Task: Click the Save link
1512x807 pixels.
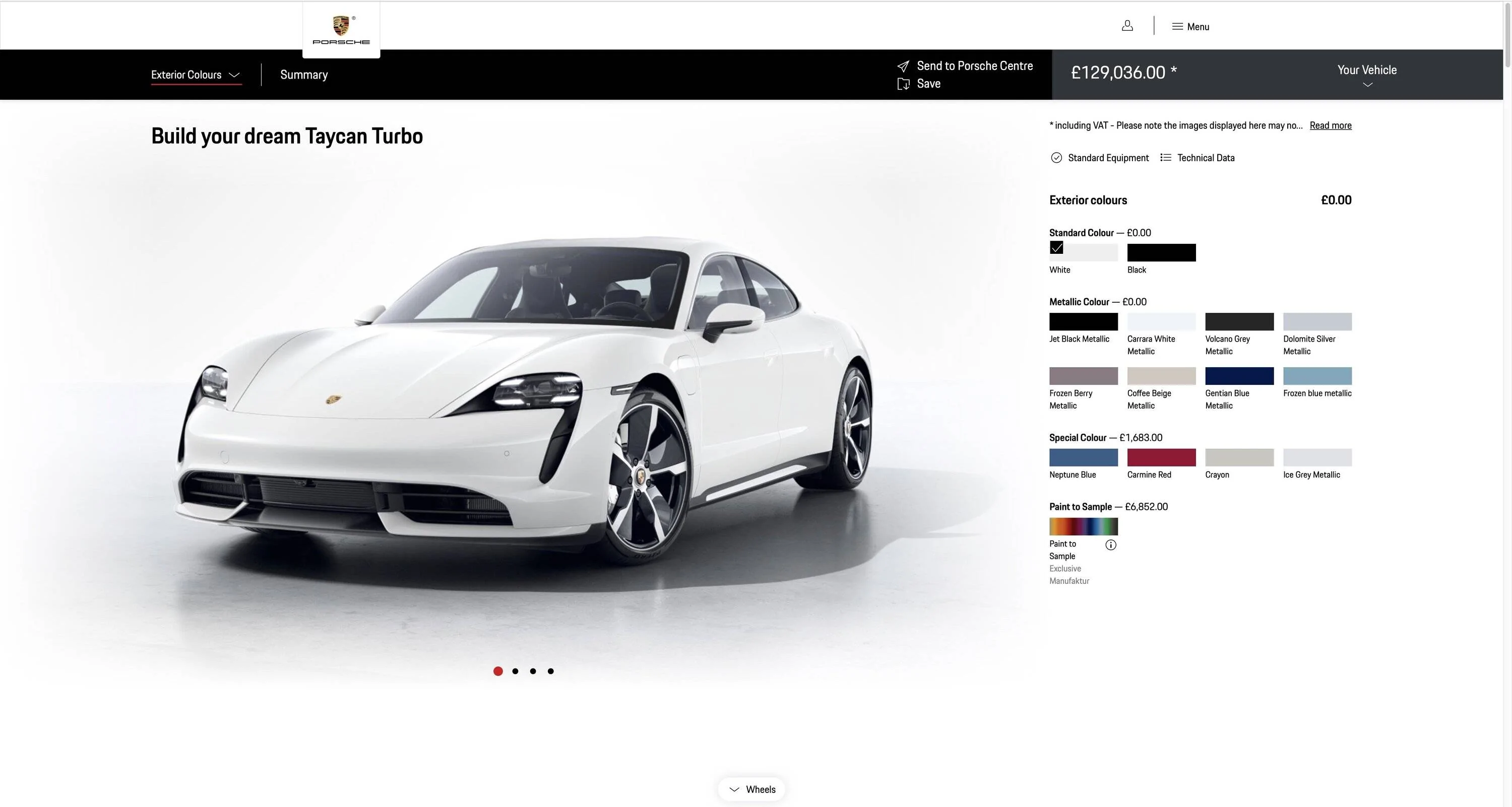Action: [928, 84]
